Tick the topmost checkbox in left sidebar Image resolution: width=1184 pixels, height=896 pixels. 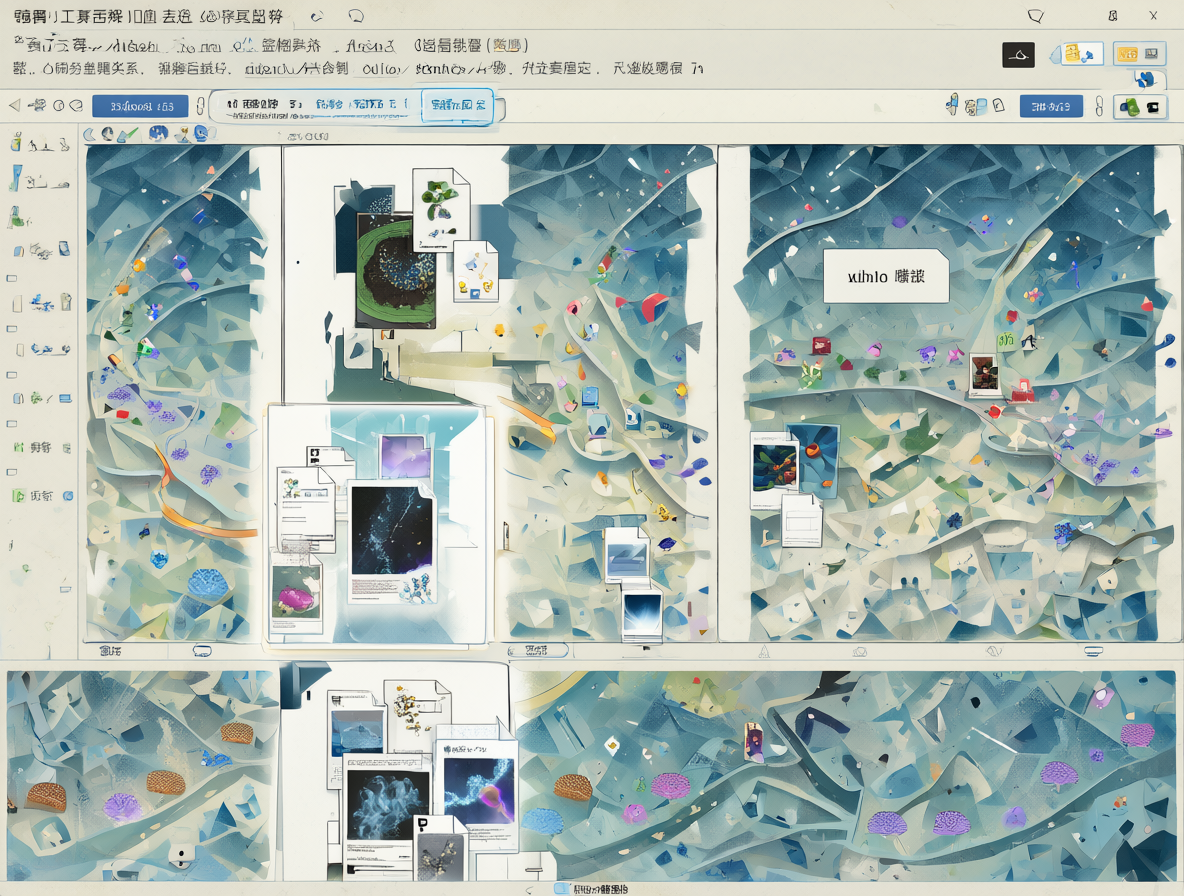tap(11, 279)
